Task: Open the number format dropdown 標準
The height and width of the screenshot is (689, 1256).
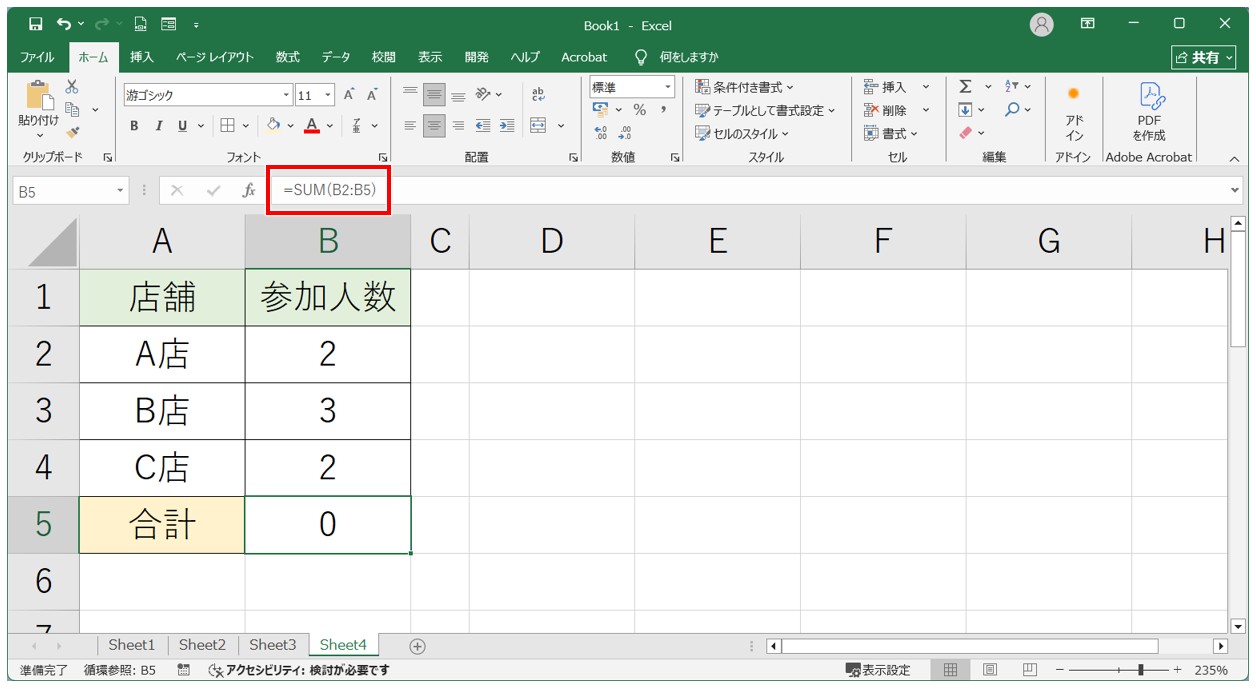Action: coord(666,87)
